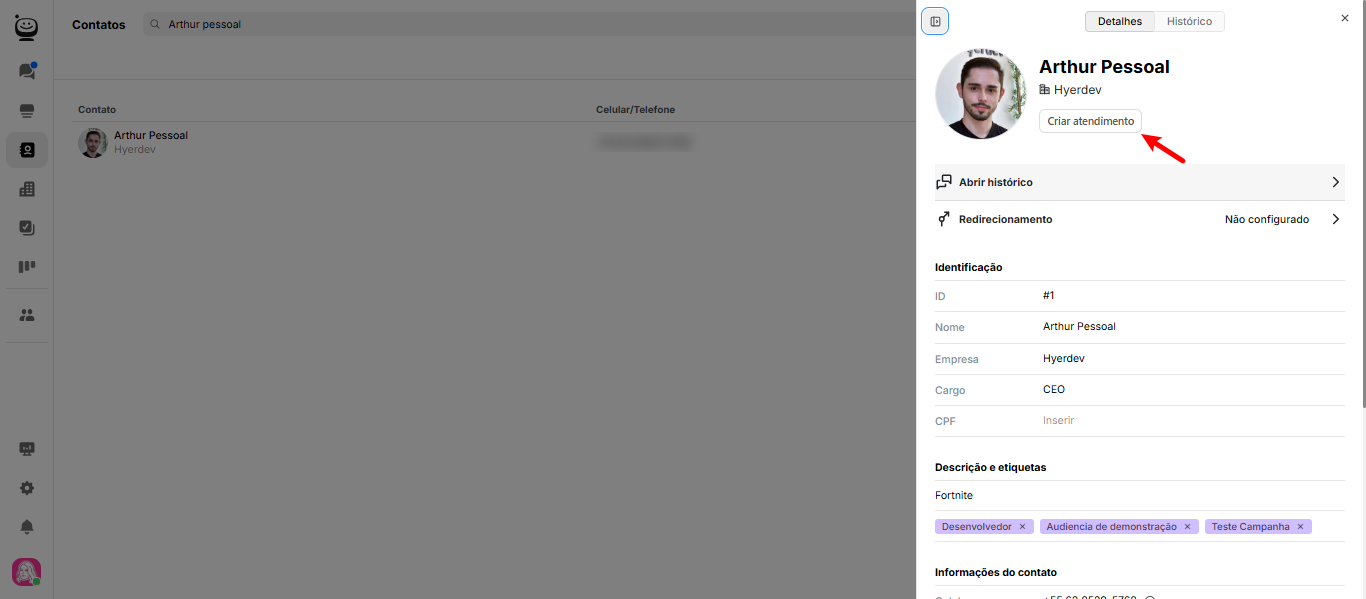Open the kanban board icon in sidebar
This screenshot has width=1366, height=599.
(27, 267)
